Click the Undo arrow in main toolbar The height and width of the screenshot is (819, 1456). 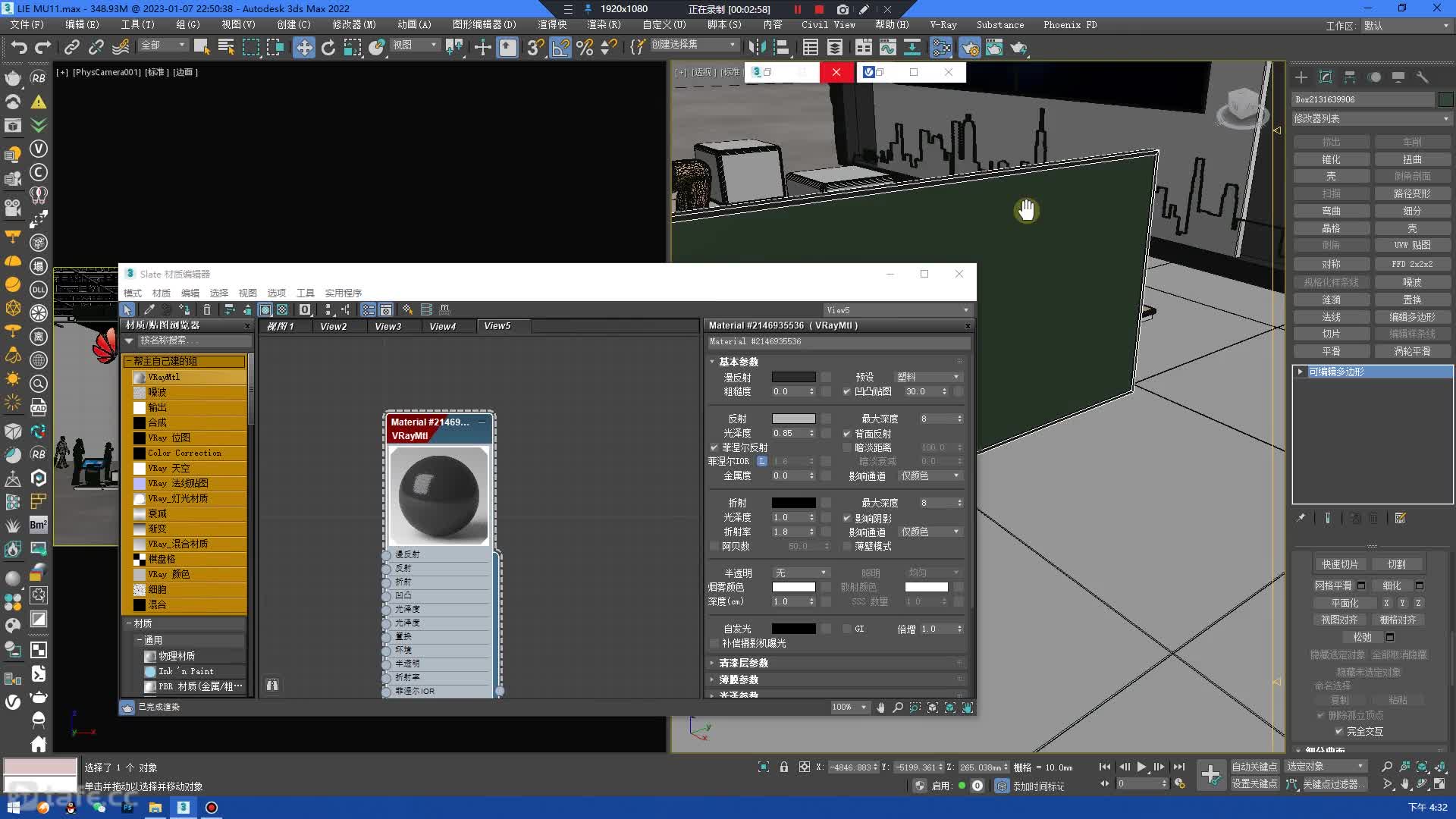click(x=18, y=47)
